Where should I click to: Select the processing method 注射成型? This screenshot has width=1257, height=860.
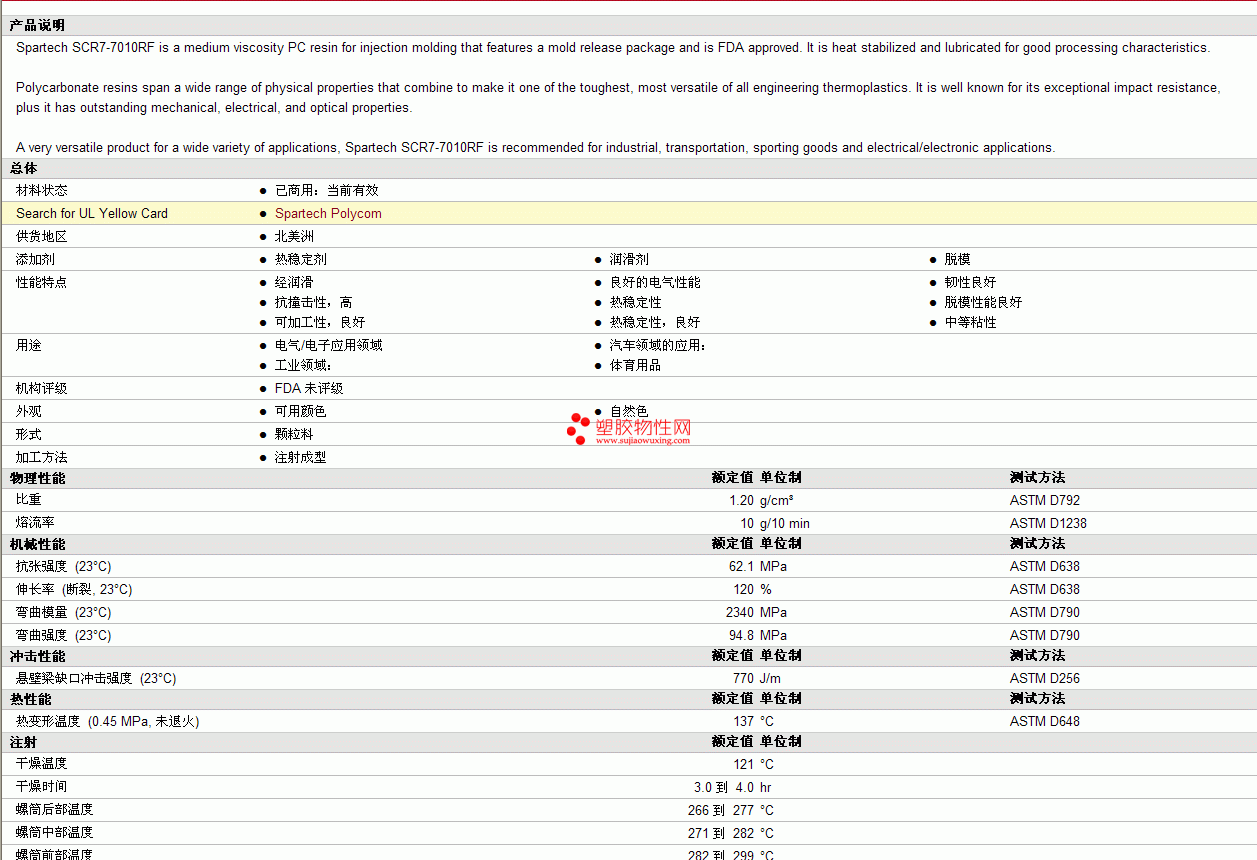(x=301, y=457)
